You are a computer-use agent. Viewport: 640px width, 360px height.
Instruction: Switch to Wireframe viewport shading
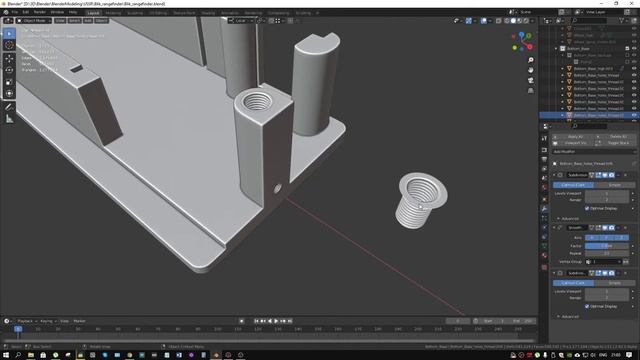(x=507, y=20)
